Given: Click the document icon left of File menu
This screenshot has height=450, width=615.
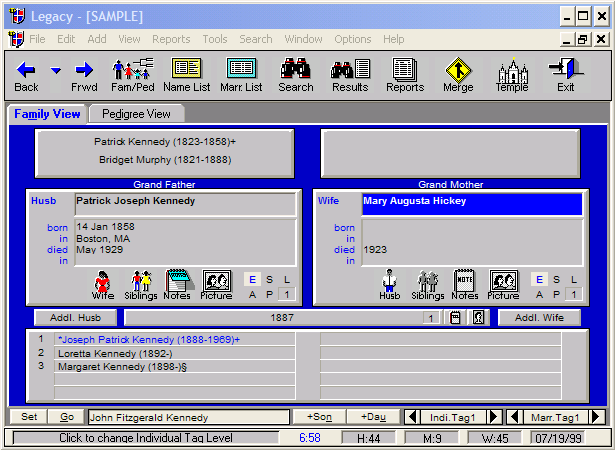Looking at the screenshot, I should click(16, 39).
